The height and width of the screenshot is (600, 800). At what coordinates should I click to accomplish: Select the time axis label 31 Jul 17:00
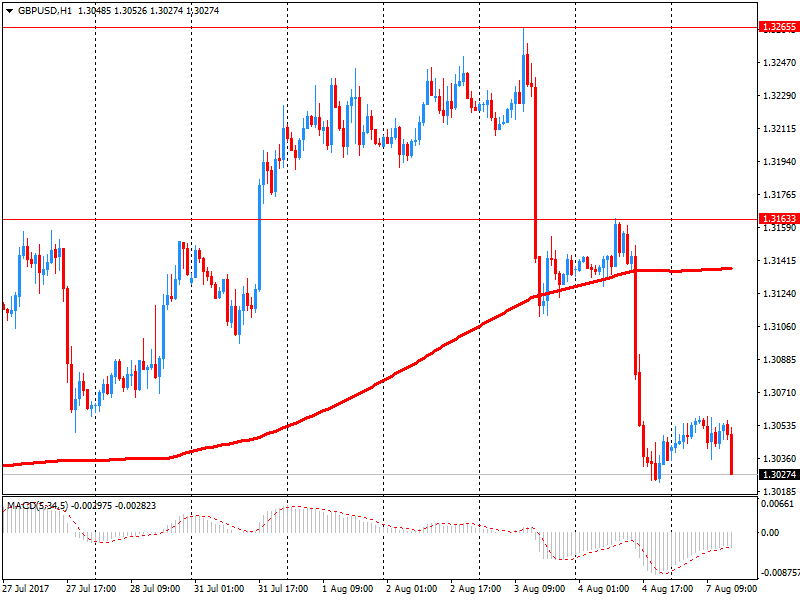click(x=283, y=589)
